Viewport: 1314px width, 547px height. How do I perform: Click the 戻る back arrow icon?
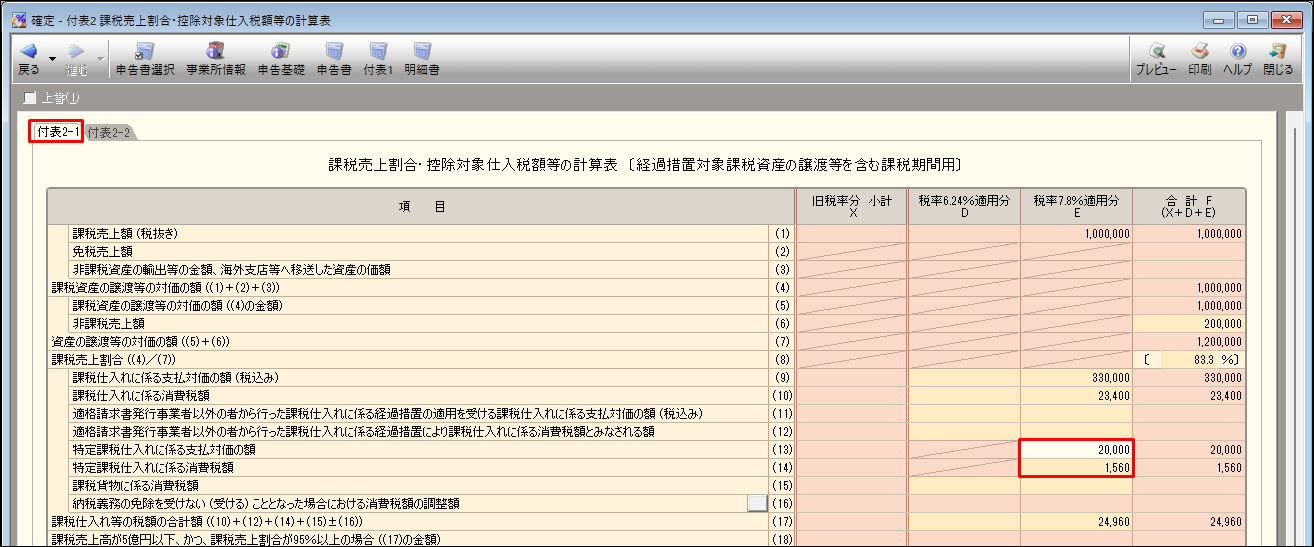pos(28,52)
